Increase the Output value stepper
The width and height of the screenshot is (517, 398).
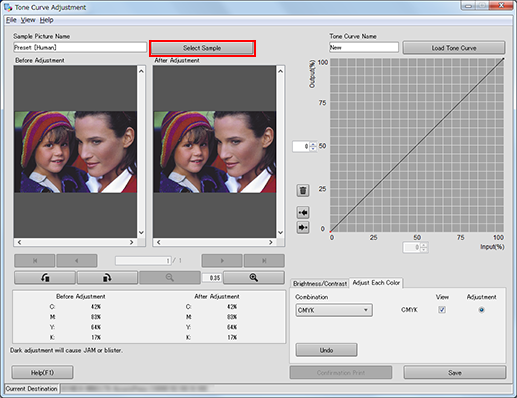pyautogui.click(x=313, y=144)
